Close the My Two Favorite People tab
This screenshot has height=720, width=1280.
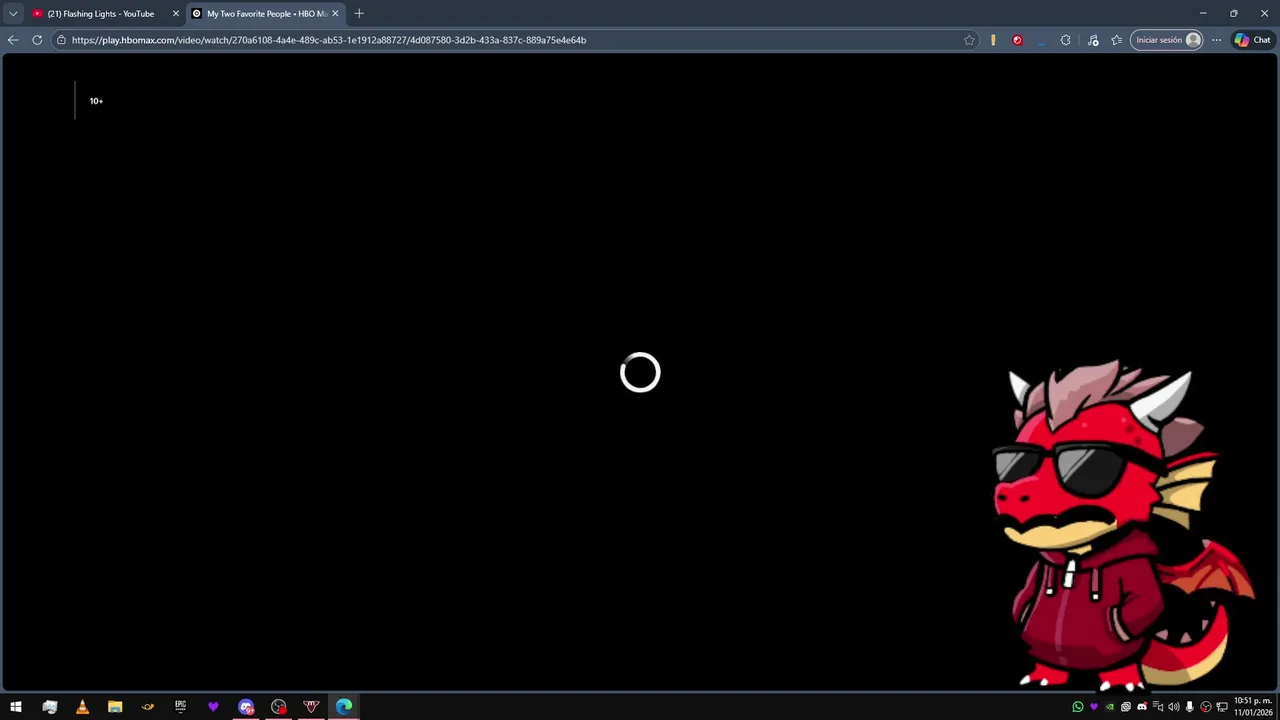pos(335,14)
